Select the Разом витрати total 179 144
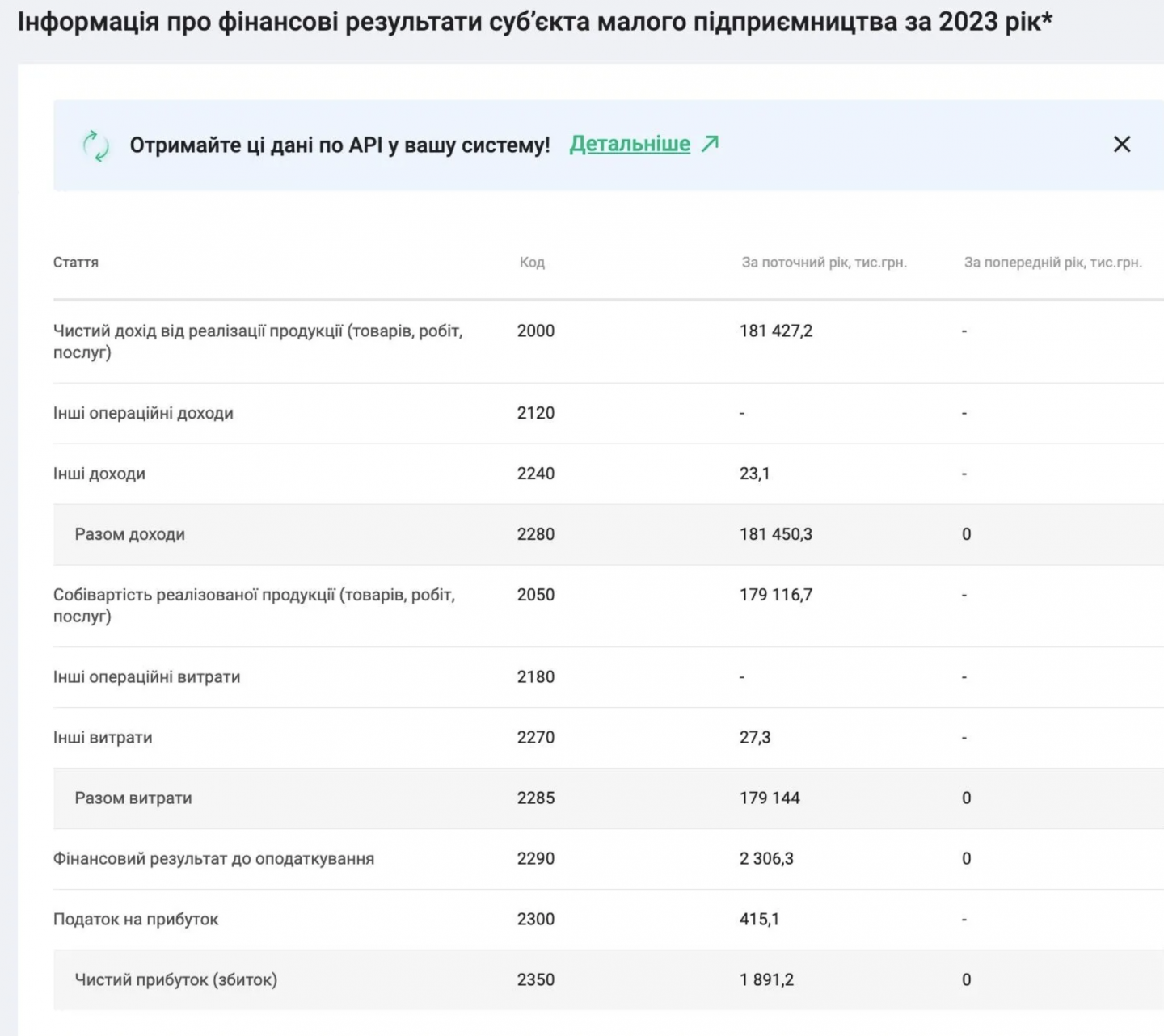The image size is (1164, 1036). coord(770,798)
